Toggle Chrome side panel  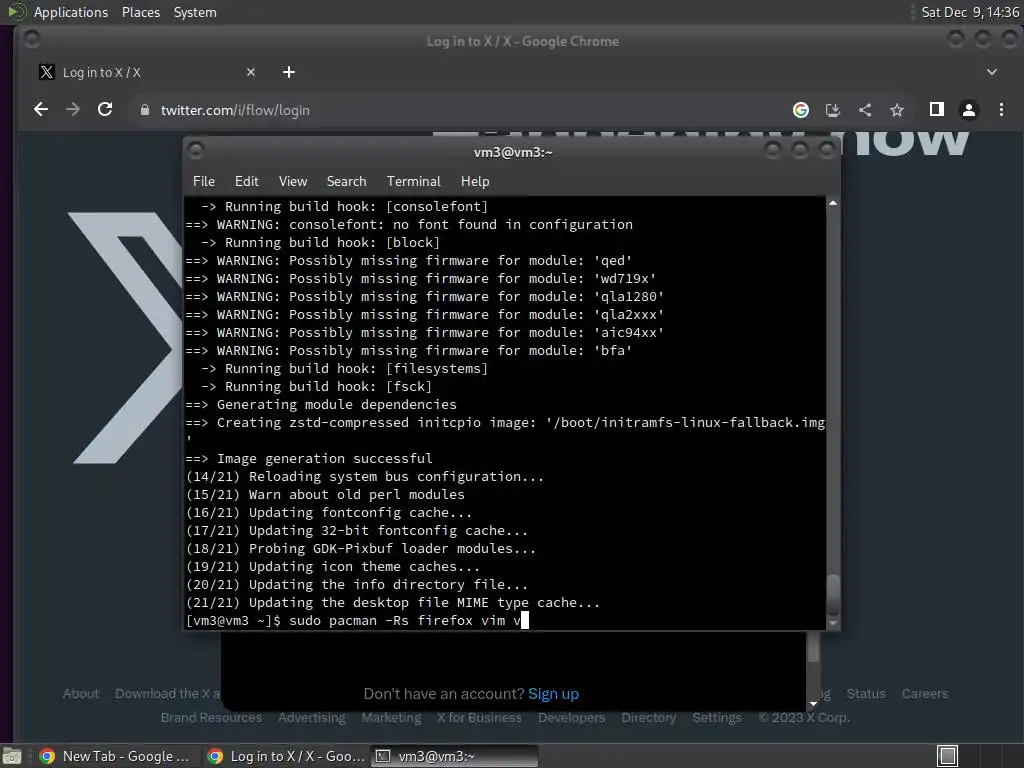tap(936, 110)
